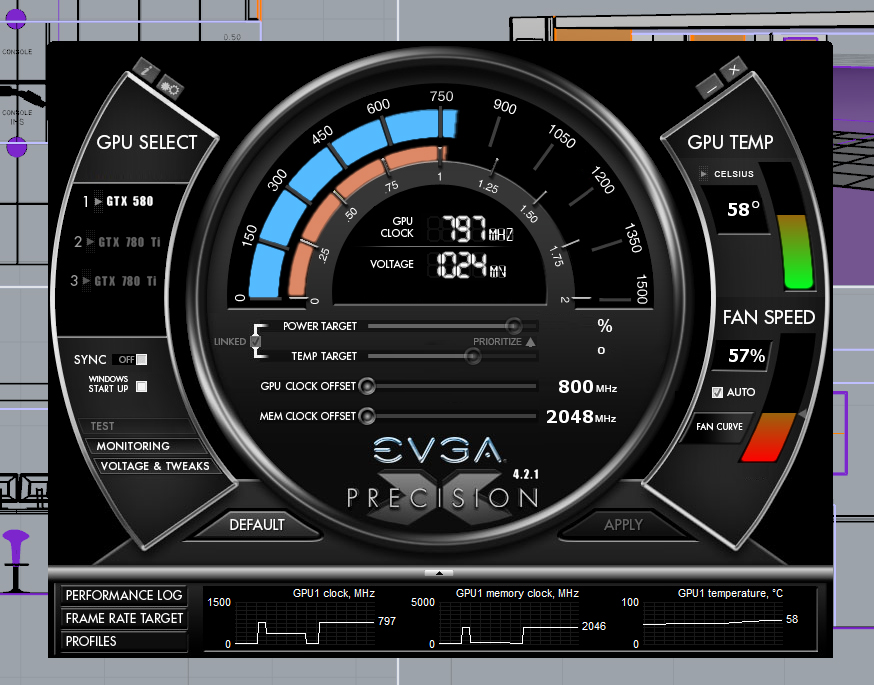Click the GPU1 memory clock MHz graph
874x685 pixels.
509,623
